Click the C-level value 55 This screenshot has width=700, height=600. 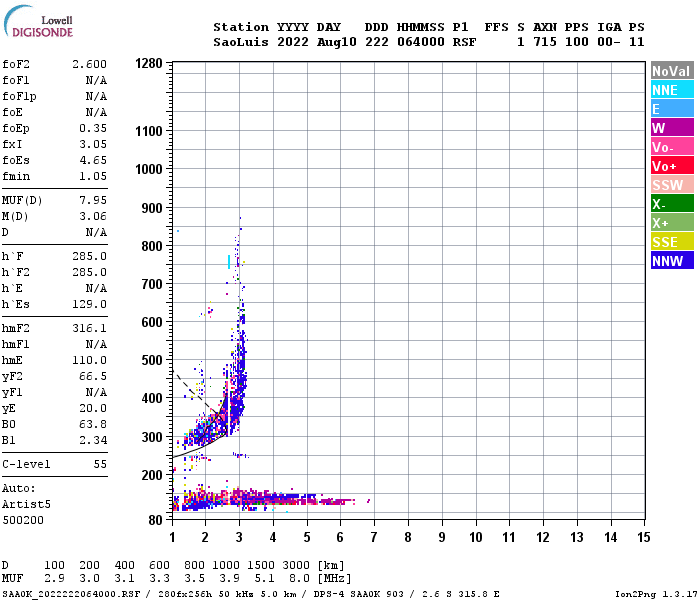[100, 464]
